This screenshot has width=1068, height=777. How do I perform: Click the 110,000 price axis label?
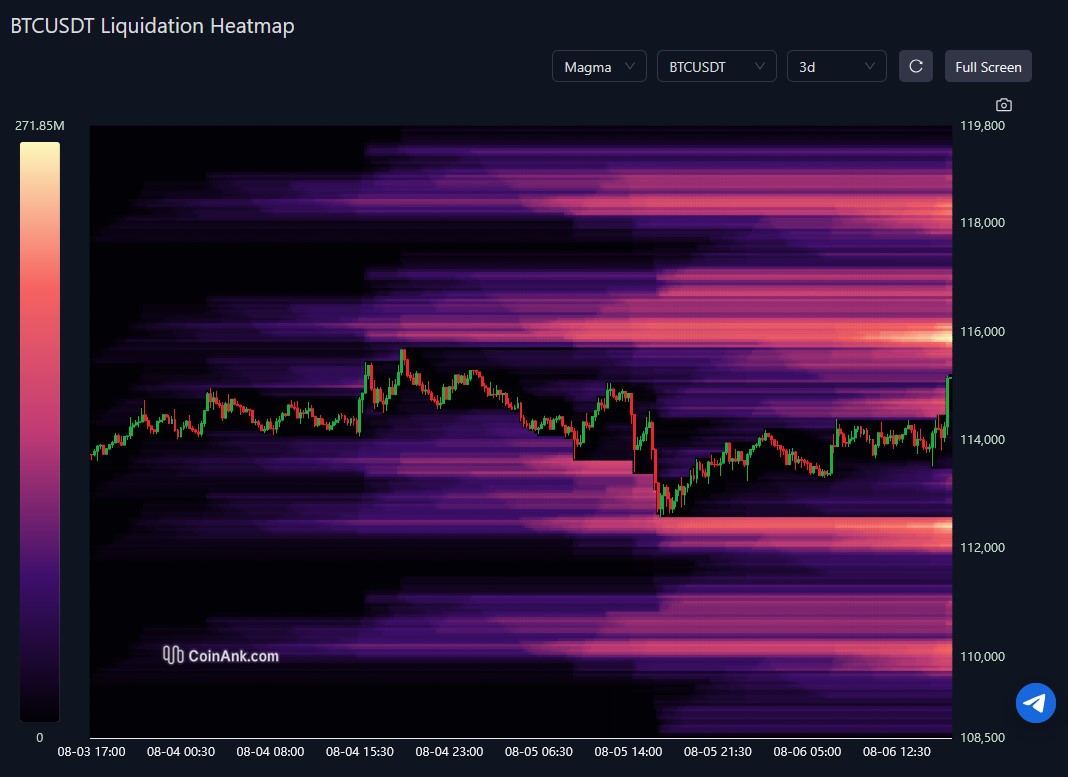pyautogui.click(x=982, y=656)
